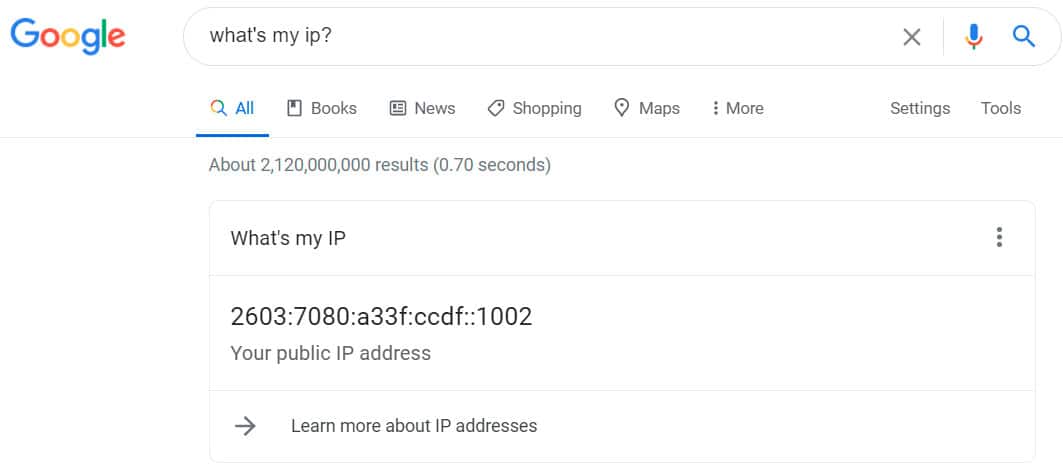The width and height of the screenshot is (1063, 474).
Task: Open the What's my IP card options menu
Action: pos(998,238)
